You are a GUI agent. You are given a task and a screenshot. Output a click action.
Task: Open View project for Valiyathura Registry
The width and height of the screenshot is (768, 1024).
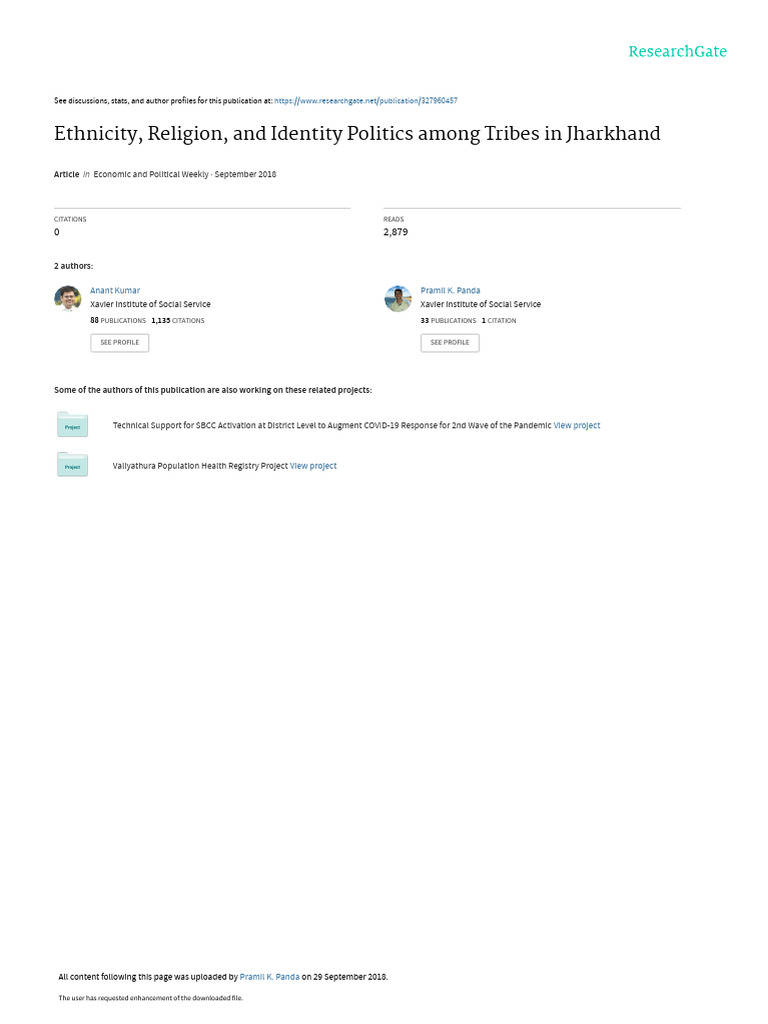(x=313, y=466)
